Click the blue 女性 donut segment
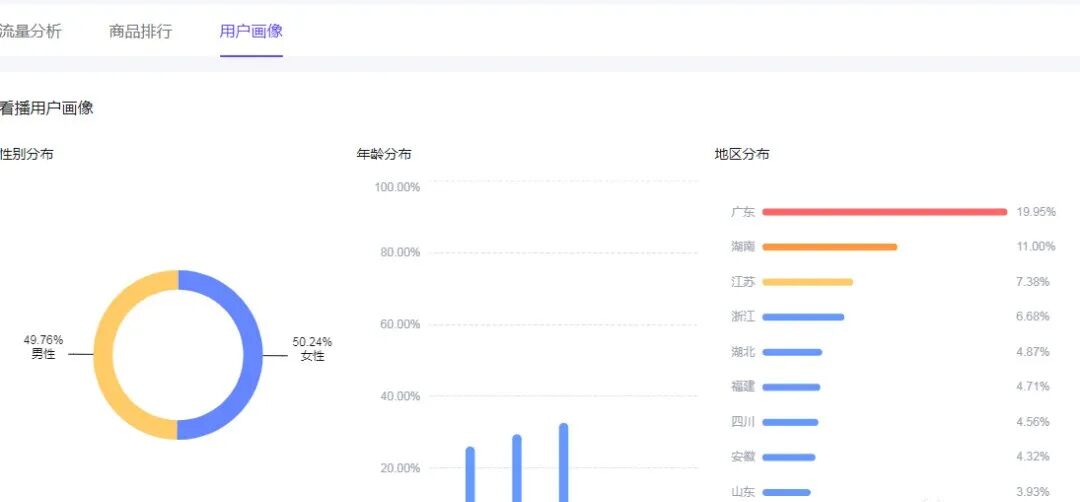 pyautogui.click(x=253, y=355)
